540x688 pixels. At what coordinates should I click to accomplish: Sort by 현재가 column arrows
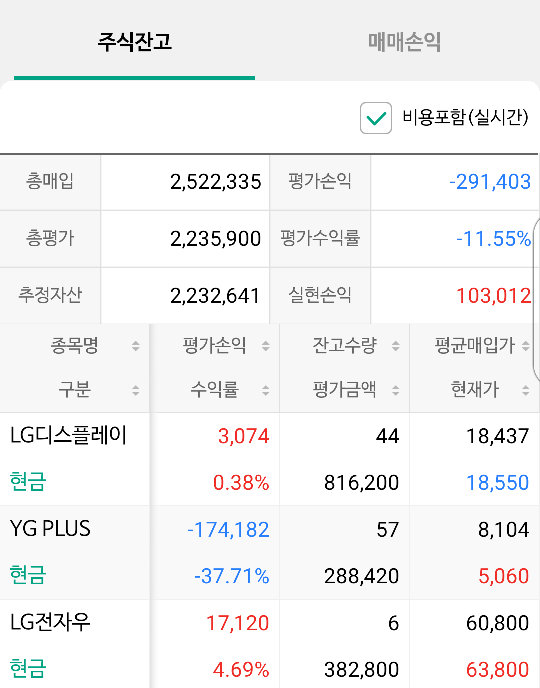pyautogui.click(x=526, y=390)
